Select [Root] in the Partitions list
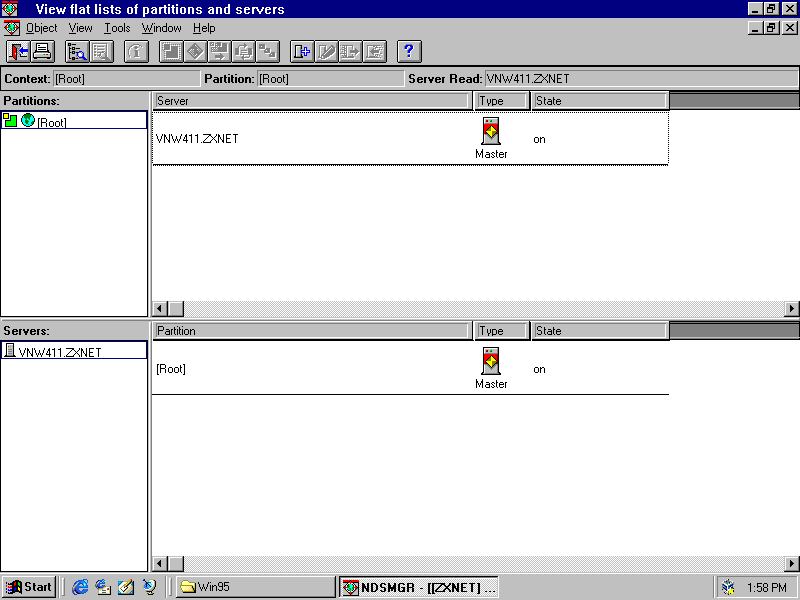800x600 pixels. [x=74, y=120]
